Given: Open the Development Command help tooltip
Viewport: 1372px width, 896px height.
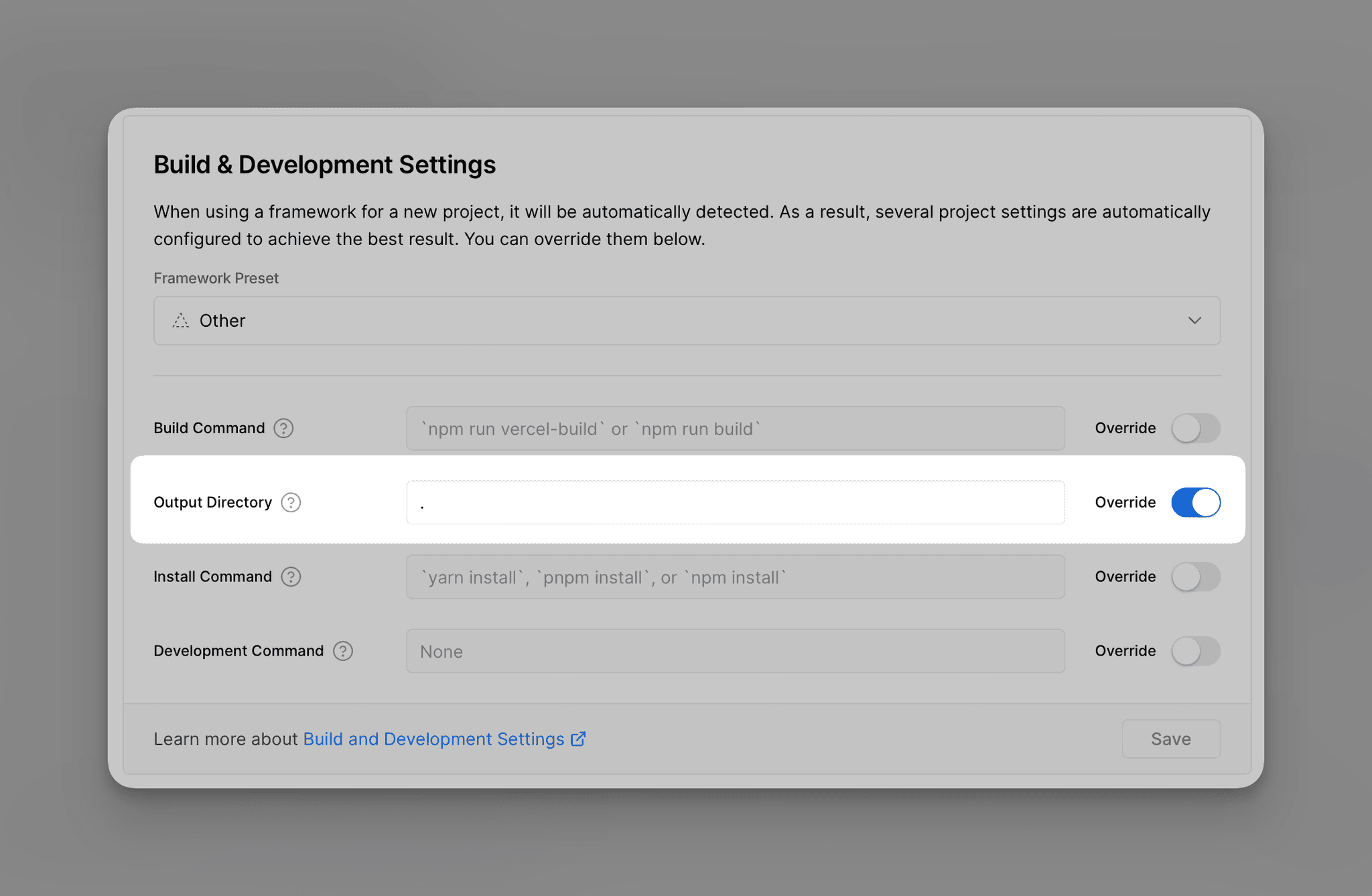Looking at the screenshot, I should pos(343,651).
